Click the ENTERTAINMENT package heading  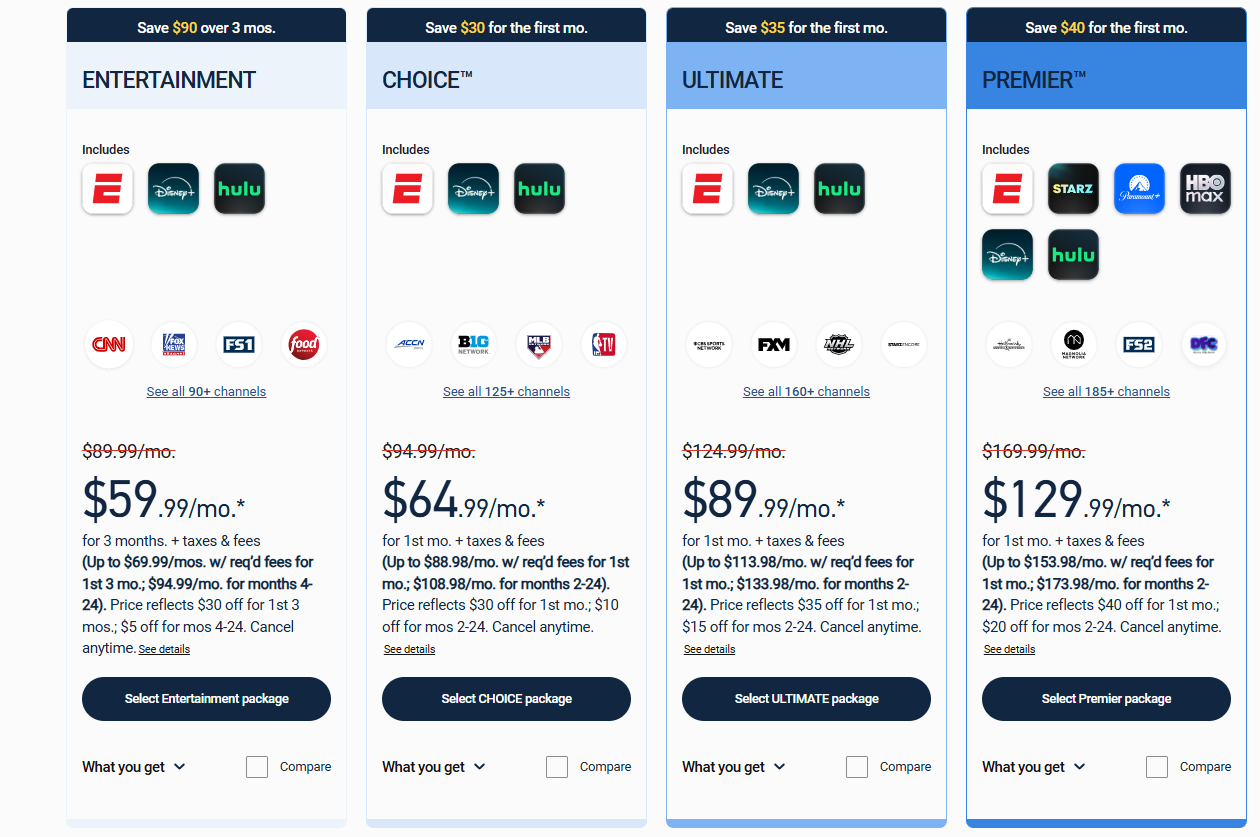[x=169, y=80]
